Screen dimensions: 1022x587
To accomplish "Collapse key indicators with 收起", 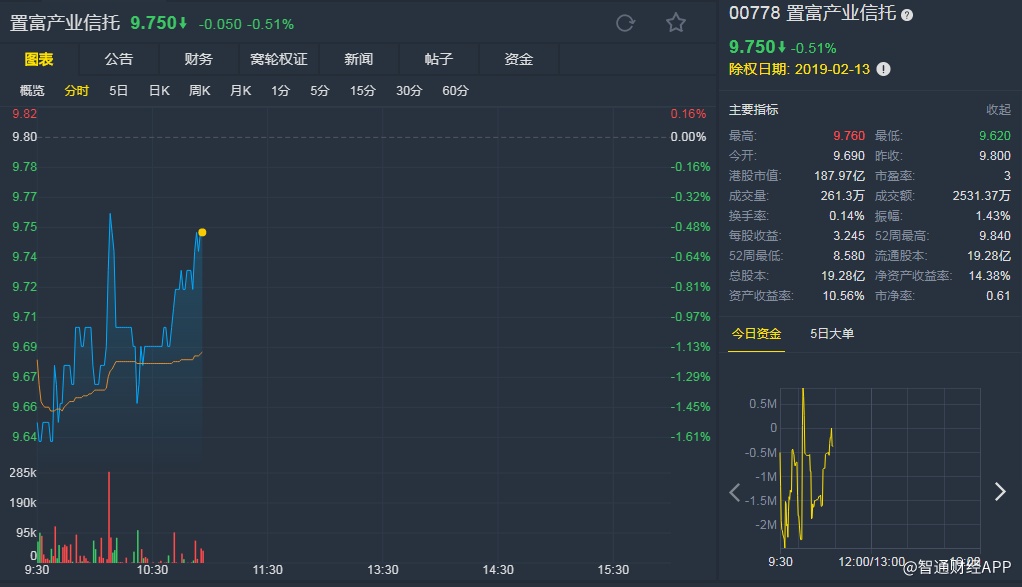I will 998,110.
